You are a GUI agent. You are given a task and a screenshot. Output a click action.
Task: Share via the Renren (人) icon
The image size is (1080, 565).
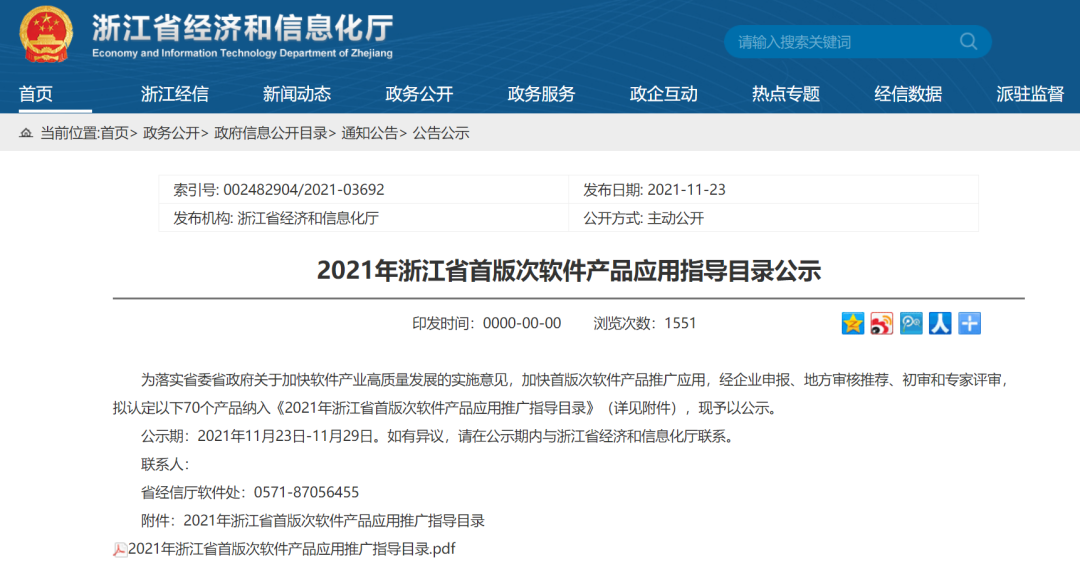[x=940, y=323]
